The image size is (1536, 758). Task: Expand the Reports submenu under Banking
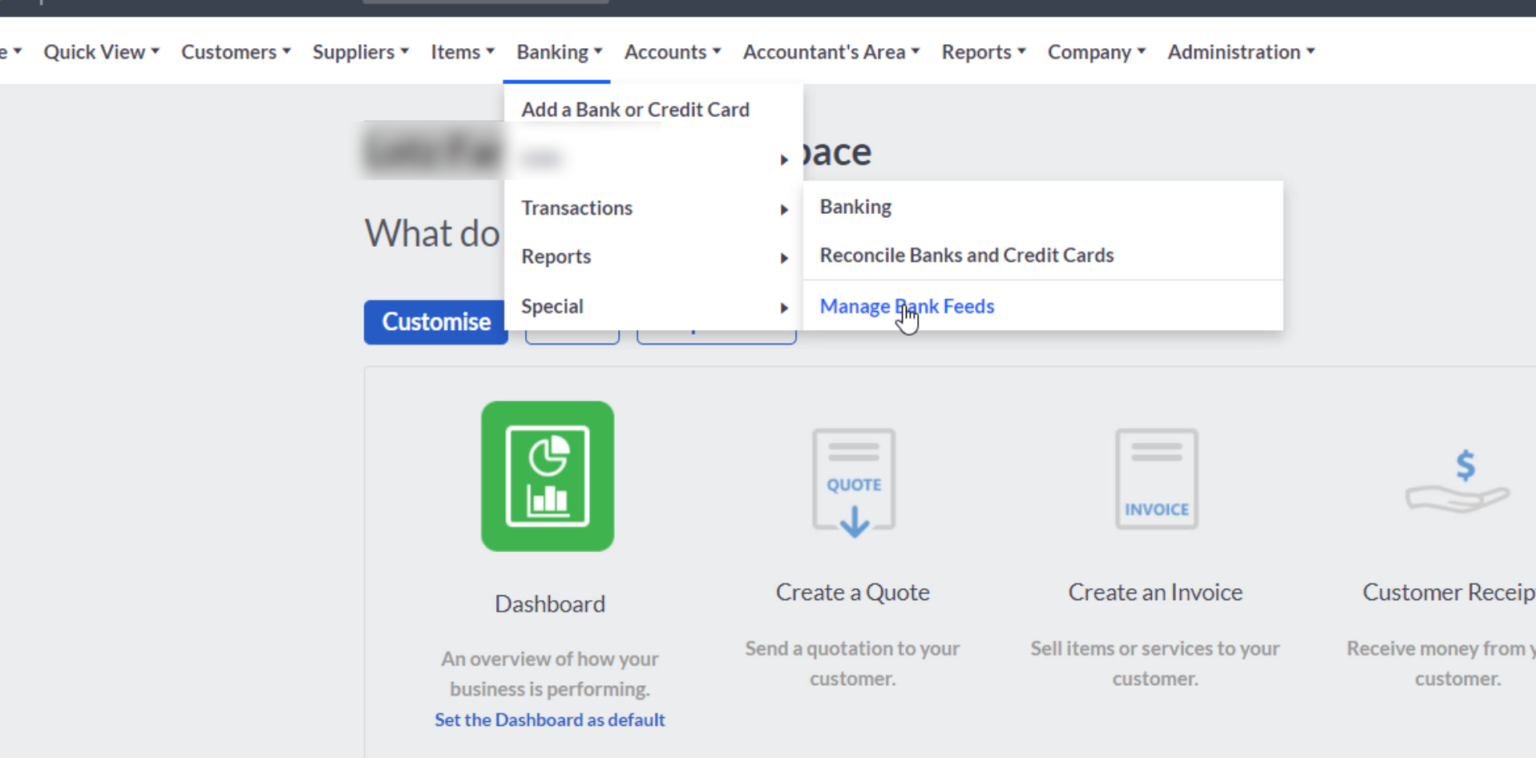click(783, 257)
